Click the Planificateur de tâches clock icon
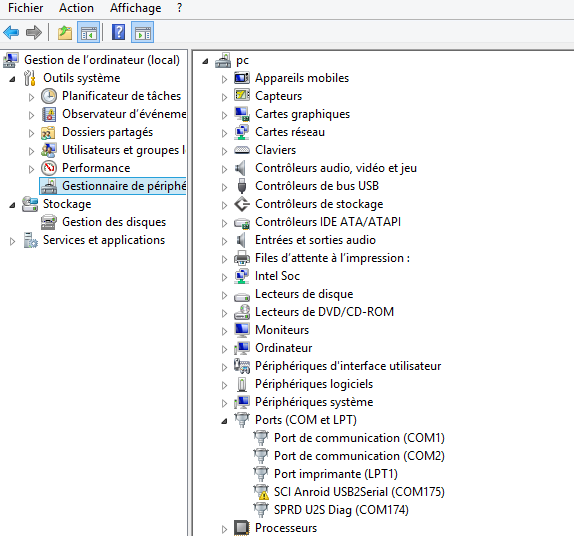This screenshot has width=575, height=538. (x=49, y=96)
